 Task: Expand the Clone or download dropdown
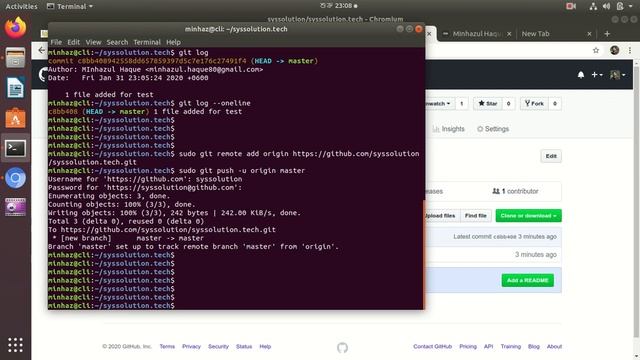point(529,216)
